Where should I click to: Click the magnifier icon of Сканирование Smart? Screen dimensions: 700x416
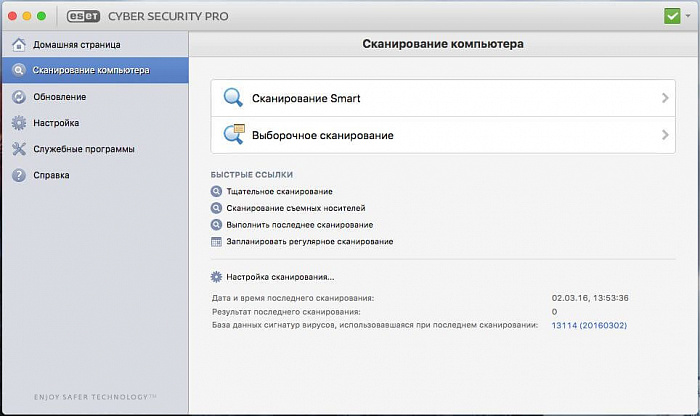coord(233,98)
